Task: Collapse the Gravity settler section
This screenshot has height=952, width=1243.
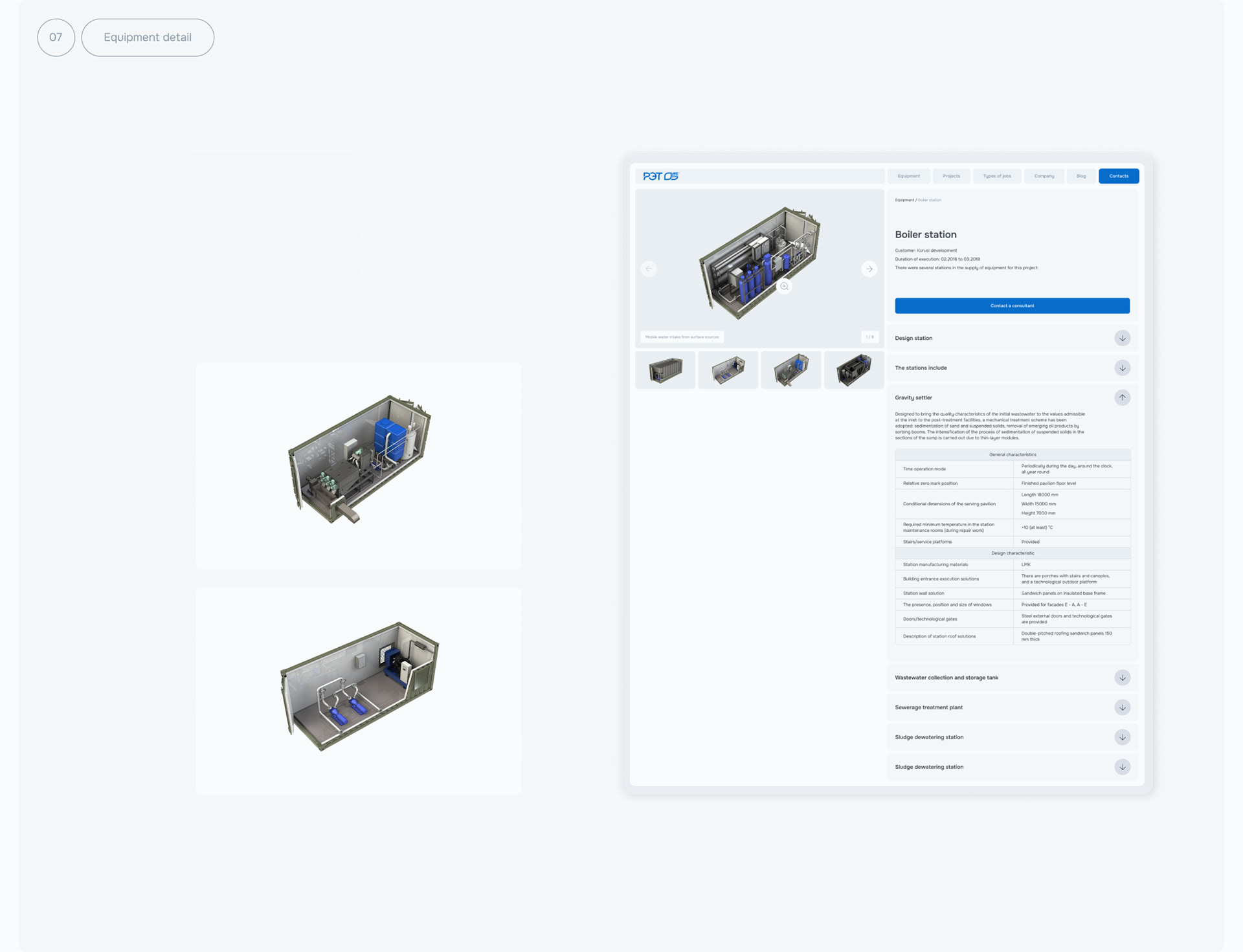Action: [1122, 397]
